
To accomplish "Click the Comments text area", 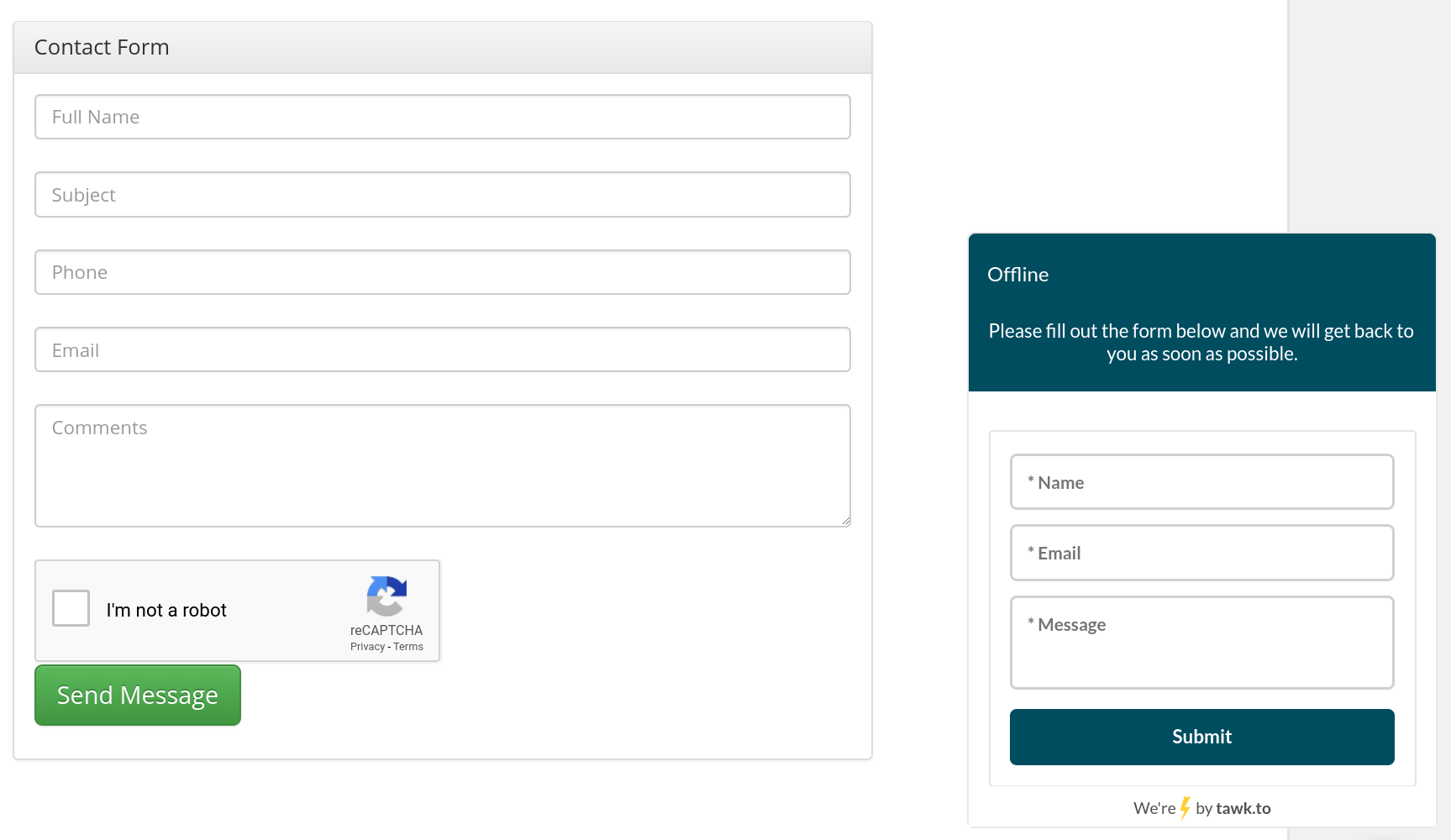I will (443, 465).
